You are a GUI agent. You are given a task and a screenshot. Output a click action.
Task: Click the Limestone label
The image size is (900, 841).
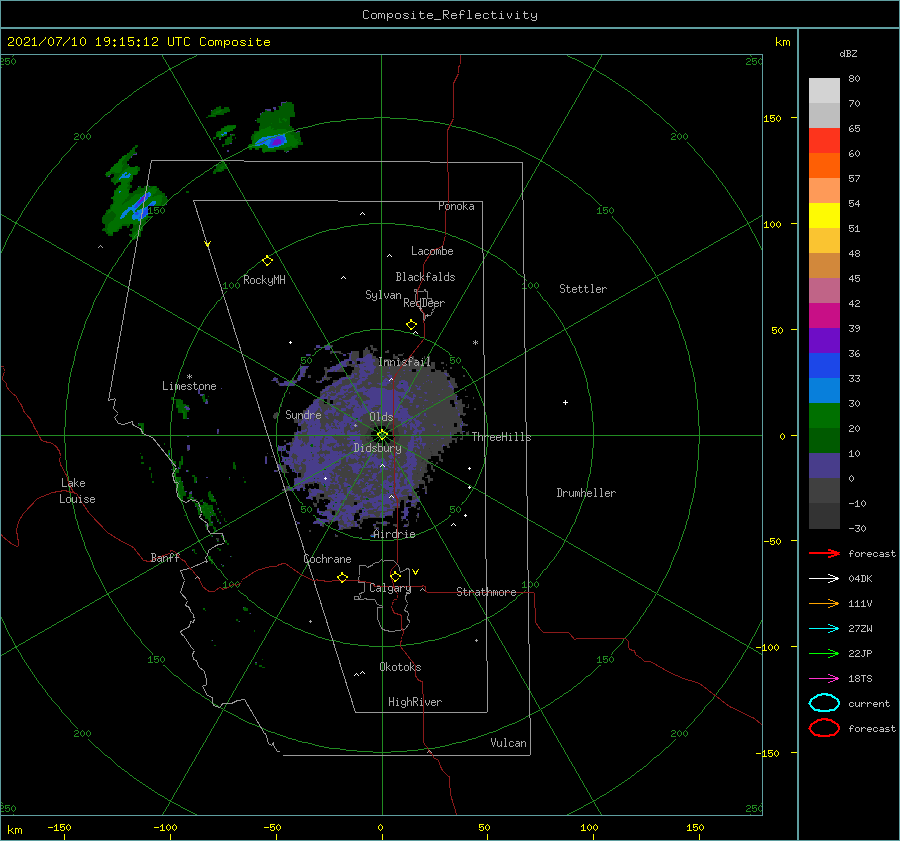tap(189, 386)
